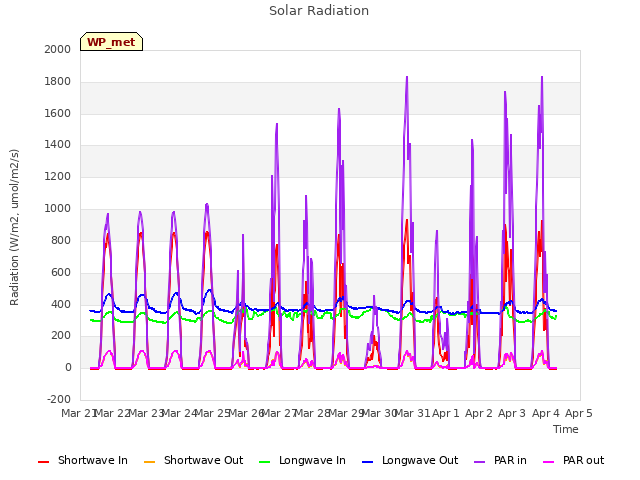Image resolution: width=640 pixels, height=480 pixels.
Task: Click the PAR in peak on Mar 29
Action: (x=339, y=109)
